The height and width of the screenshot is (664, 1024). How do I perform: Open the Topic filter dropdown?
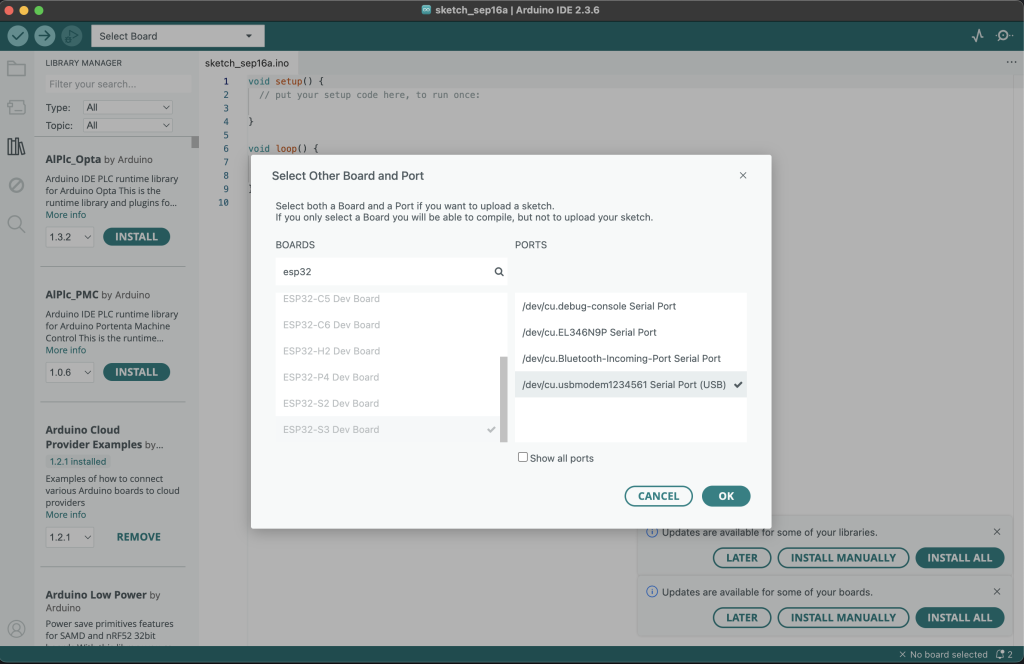[127, 125]
